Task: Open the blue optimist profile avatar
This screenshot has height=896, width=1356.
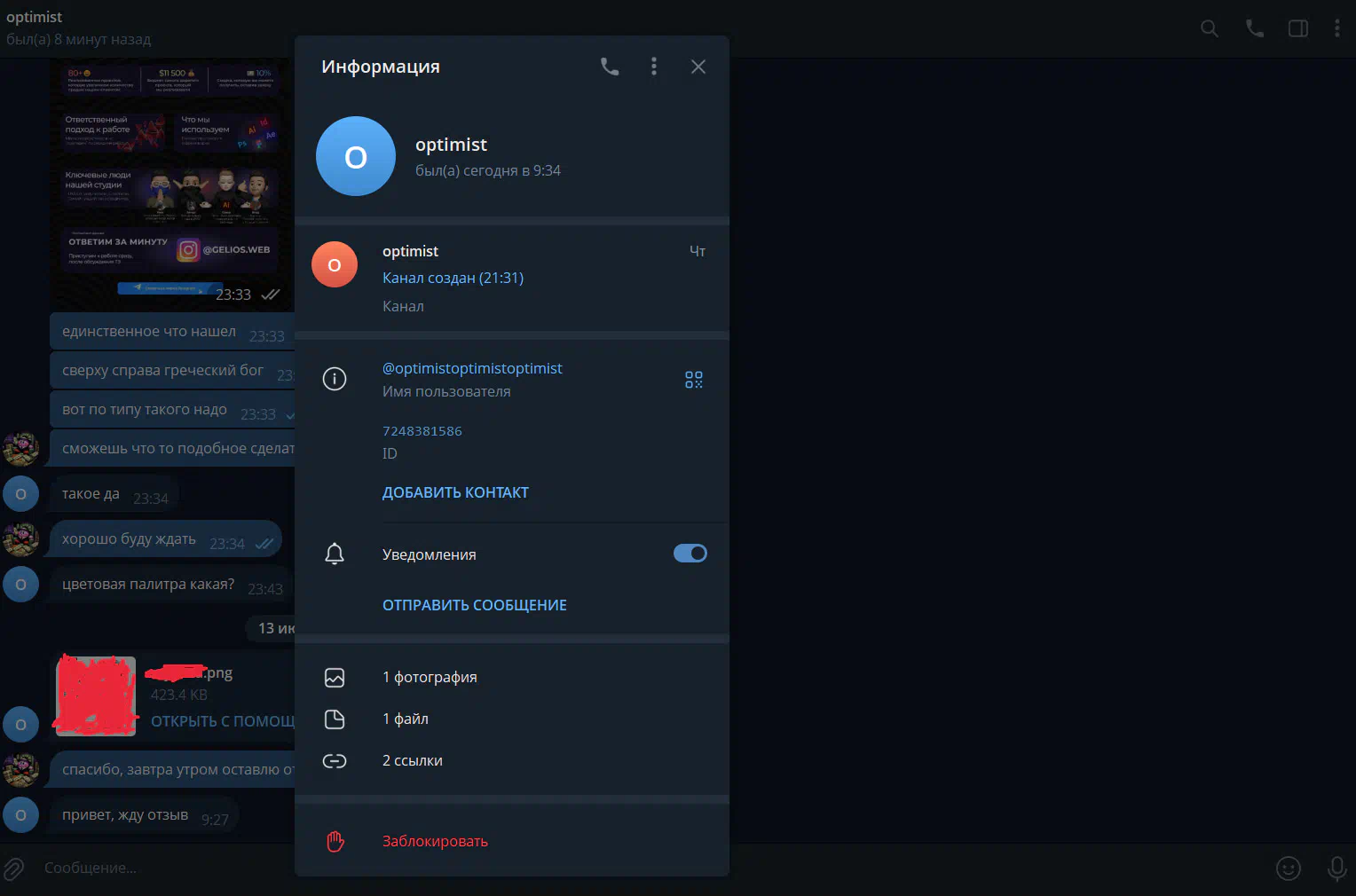Action: (356, 156)
